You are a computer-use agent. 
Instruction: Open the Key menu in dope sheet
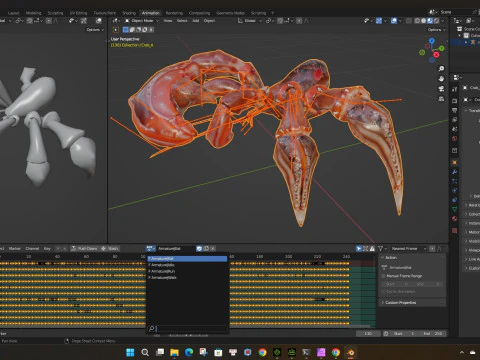coord(47,249)
